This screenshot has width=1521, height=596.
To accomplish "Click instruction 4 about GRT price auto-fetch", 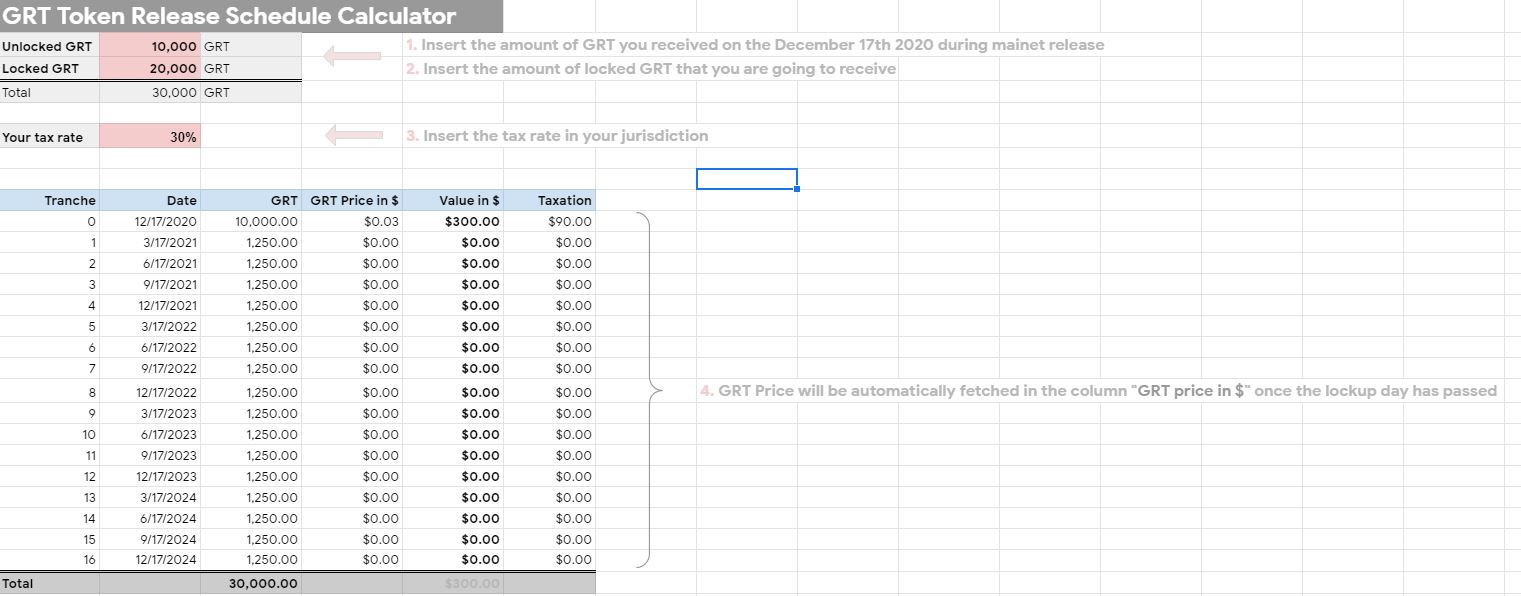I will 1099,391.
